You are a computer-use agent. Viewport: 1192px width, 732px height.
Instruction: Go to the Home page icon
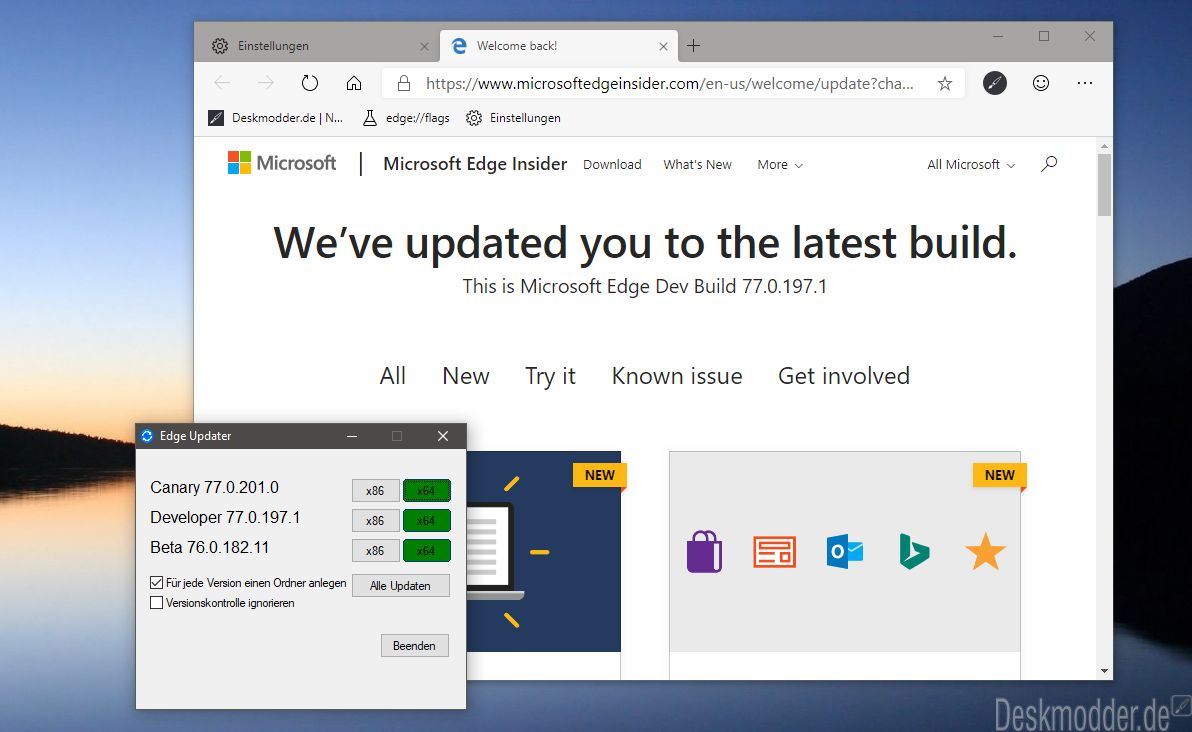point(353,83)
